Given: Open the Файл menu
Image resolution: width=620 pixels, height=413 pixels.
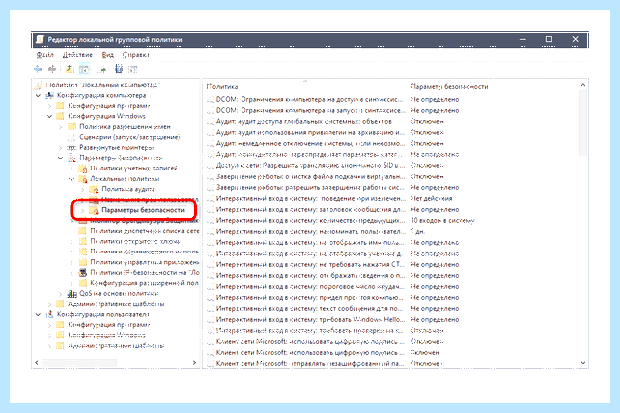Looking at the screenshot, I should 45,55.
